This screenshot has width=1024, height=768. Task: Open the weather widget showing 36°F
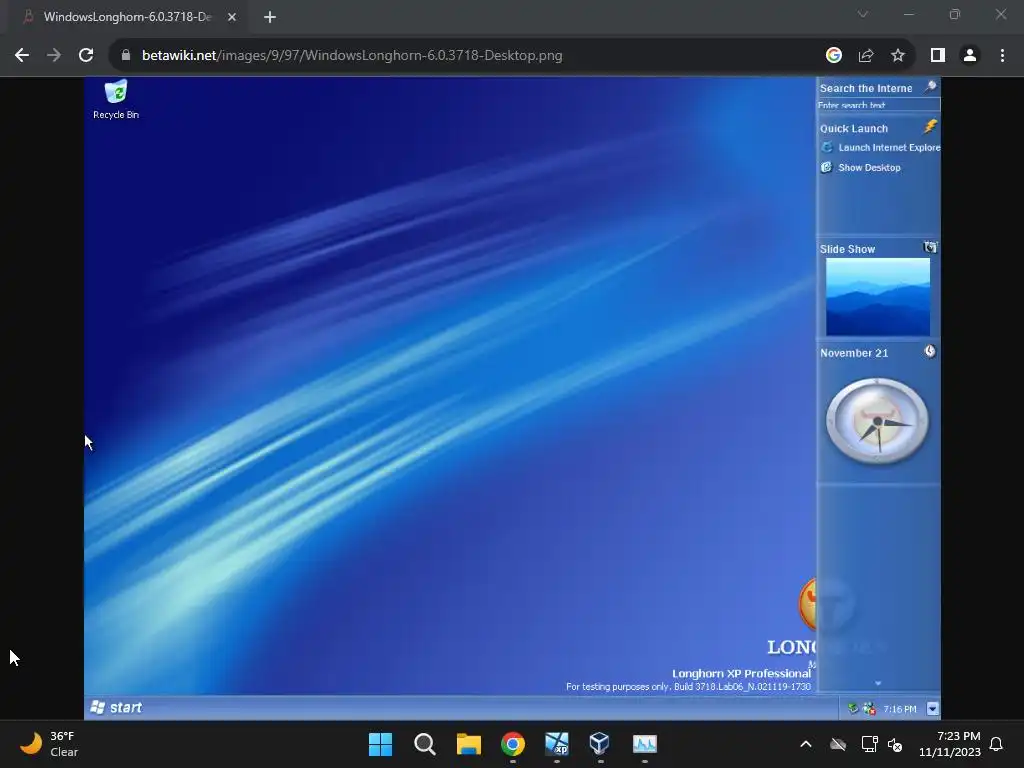49,744
